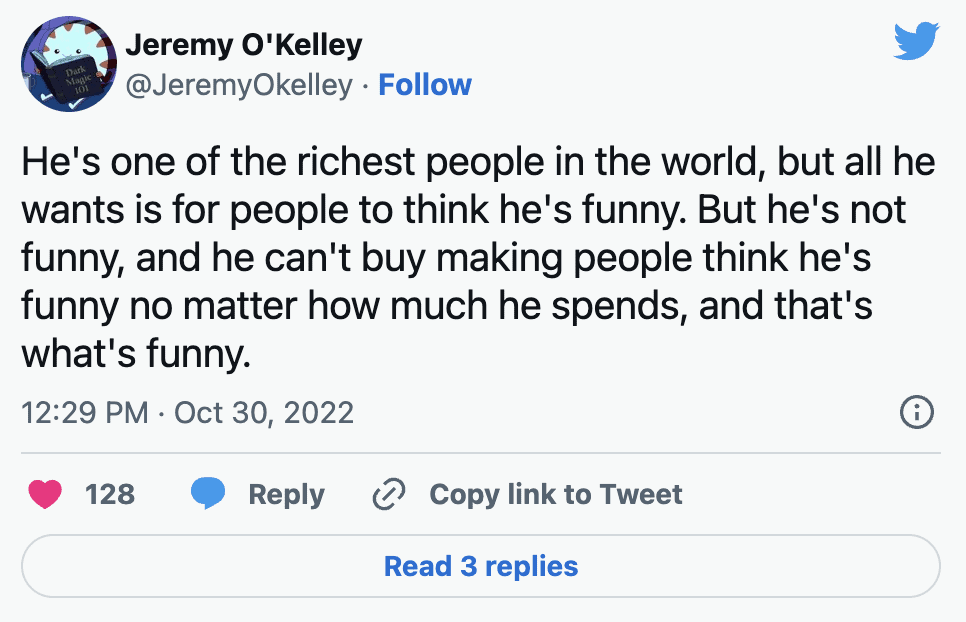
Task: Open the tweet timestamp Oct 30, 2022
Action: click(188, 412)
